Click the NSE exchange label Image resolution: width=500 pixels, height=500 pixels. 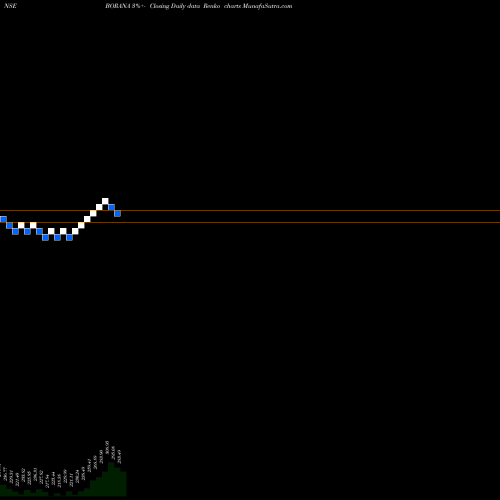pyautogui.click(x=10, y=6)
